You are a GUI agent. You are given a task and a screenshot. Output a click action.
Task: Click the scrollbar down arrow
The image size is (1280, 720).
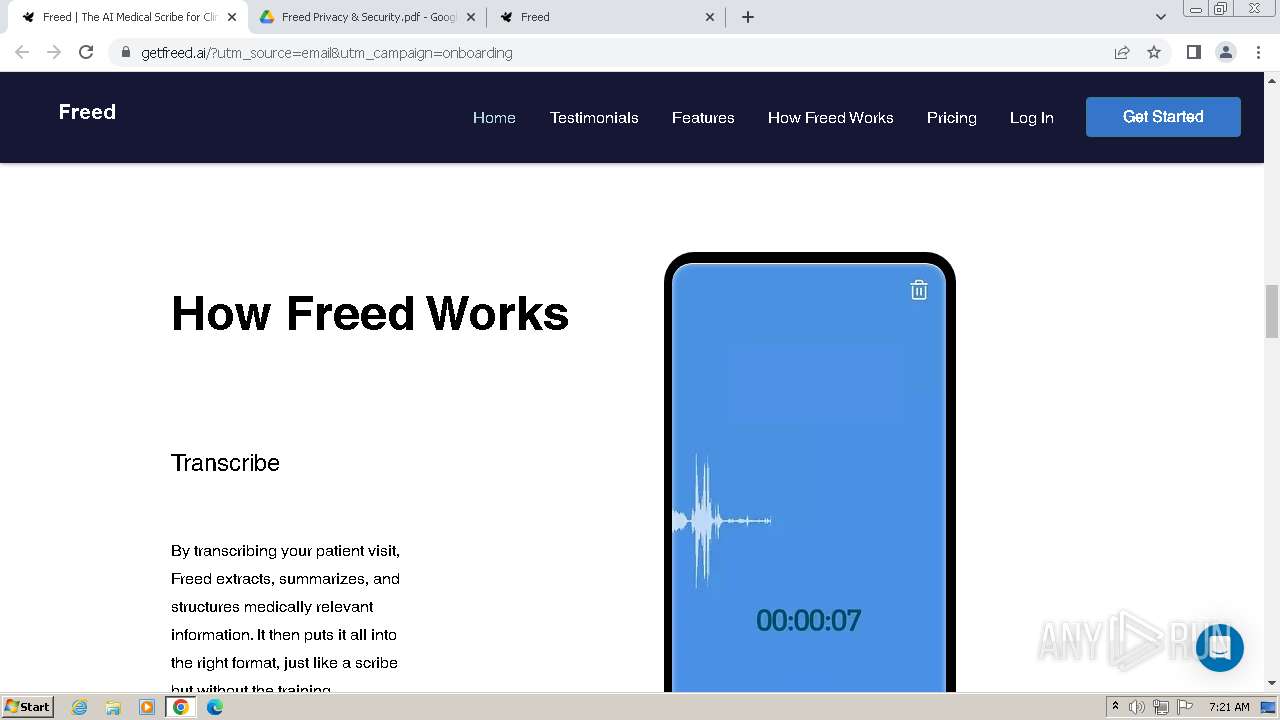click(x=1272, y=683)
